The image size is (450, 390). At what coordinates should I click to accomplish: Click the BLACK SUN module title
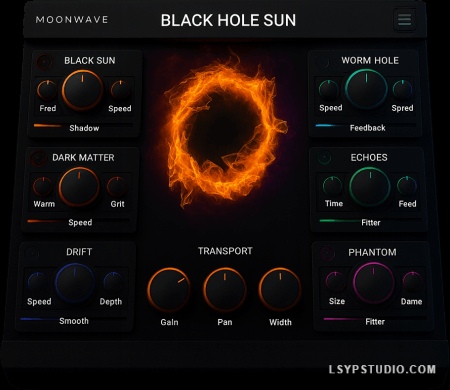coord(90,60)
